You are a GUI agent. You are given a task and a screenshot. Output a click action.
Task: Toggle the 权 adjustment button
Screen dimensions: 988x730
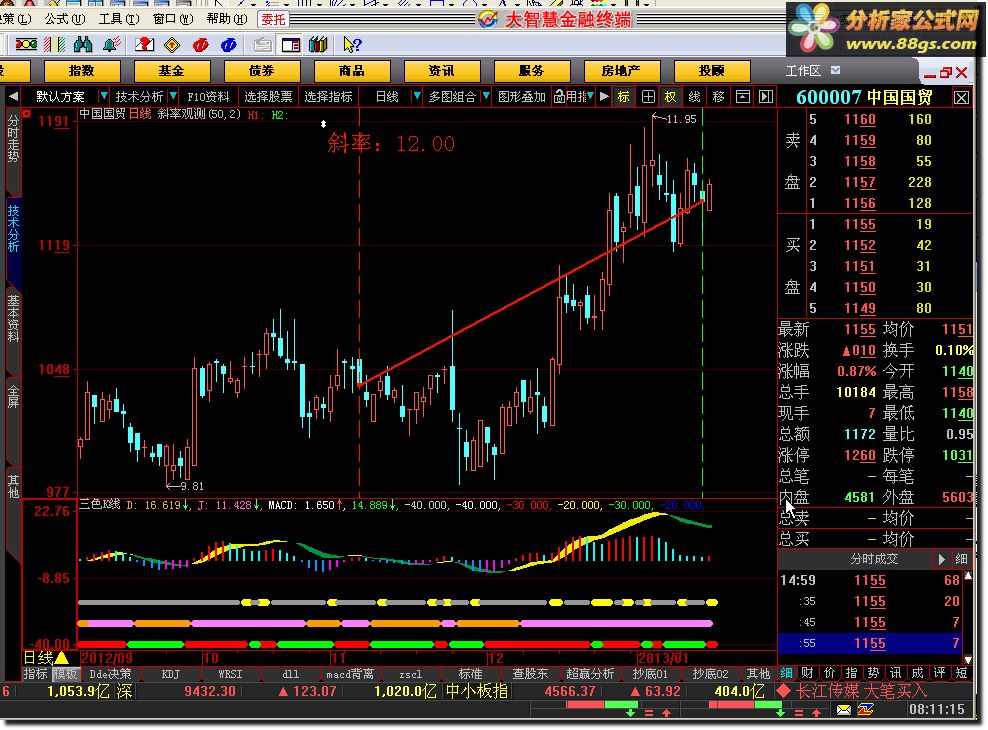pos(670,96)
